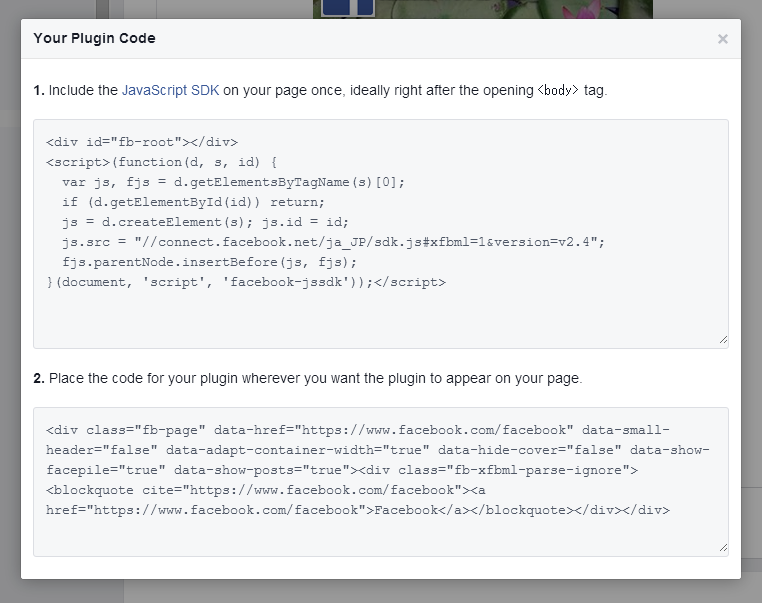Click the Facebook logo behind the dialog

347,8
